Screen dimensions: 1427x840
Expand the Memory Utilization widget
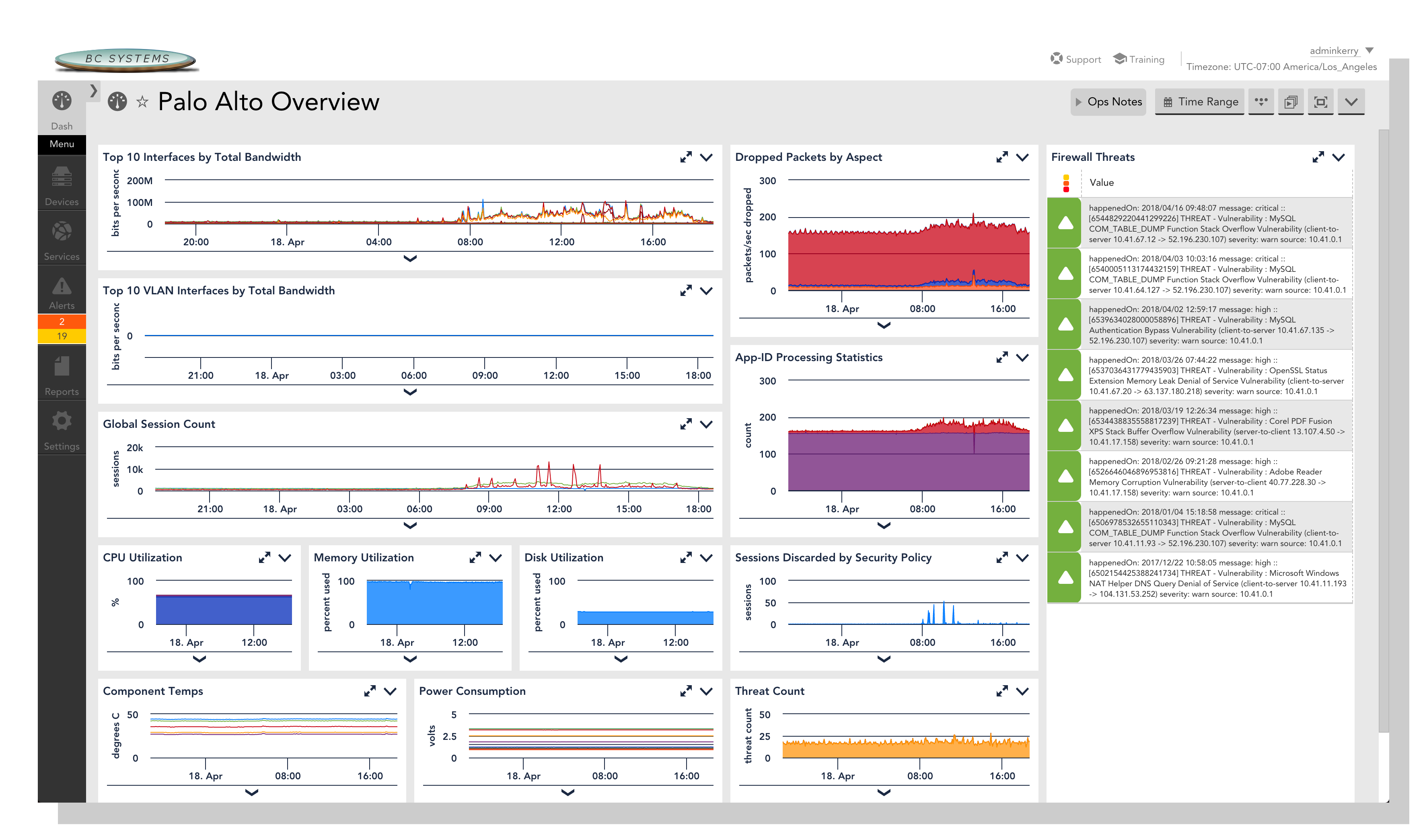[x=475, y=558]
